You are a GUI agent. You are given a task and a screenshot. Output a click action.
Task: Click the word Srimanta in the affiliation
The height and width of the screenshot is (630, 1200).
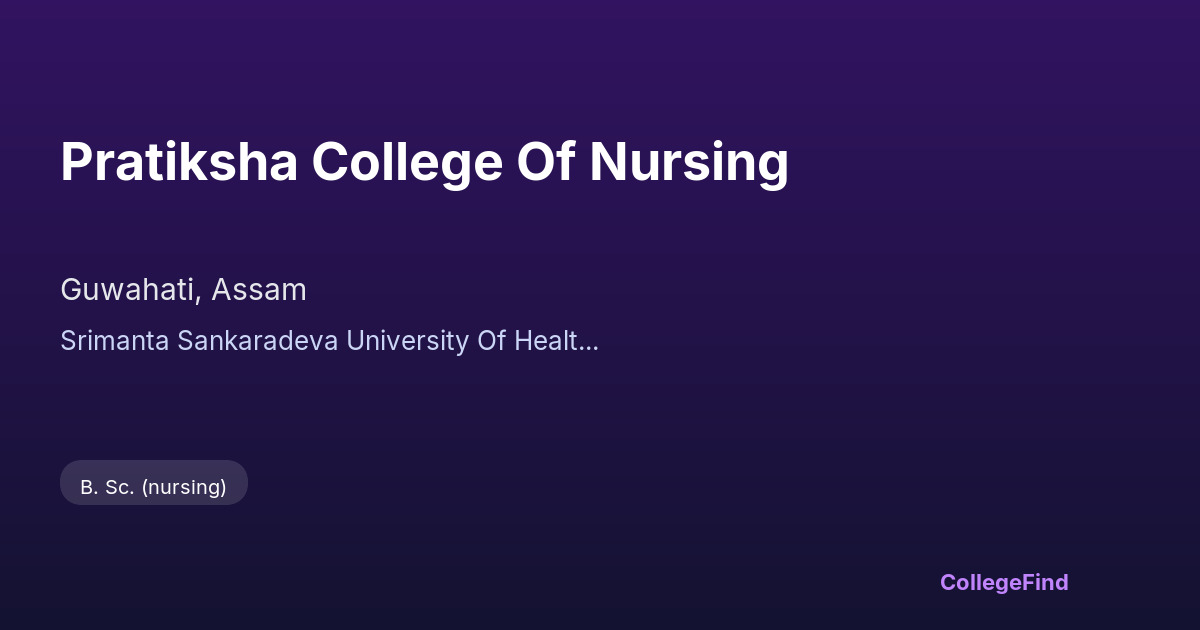115,341
